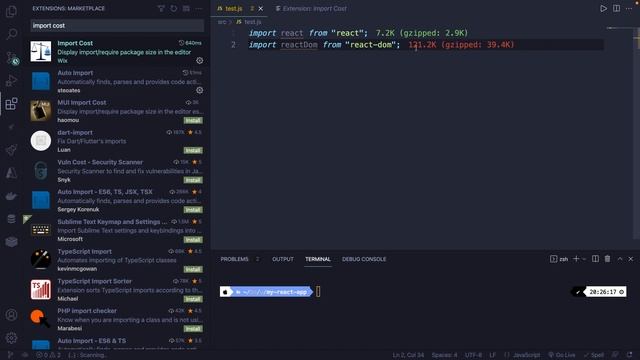
Task: Install TypeScript Import Sorter extension
Action: pos(193,299)
